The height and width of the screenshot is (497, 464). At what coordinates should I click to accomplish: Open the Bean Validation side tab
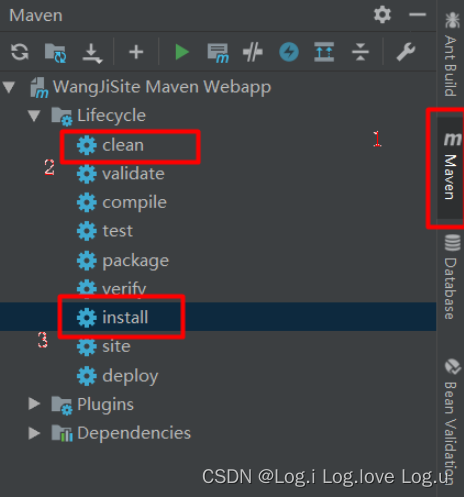(x=451, y=422)
